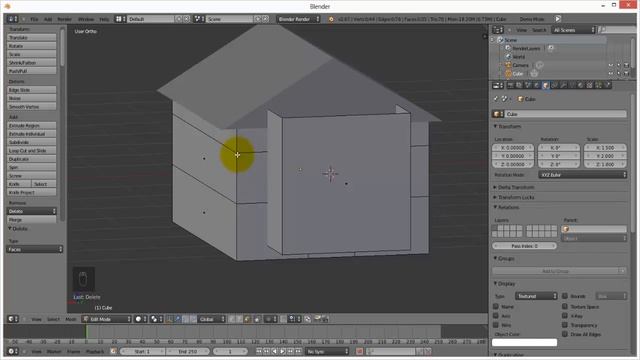Open the Faces type dropdown
The width and height of the screenshot is (640, 360).
tap(34, 249)
